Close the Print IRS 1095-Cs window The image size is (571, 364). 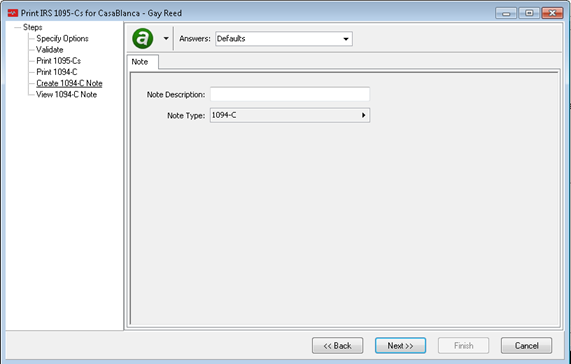[x=552, y=13]
